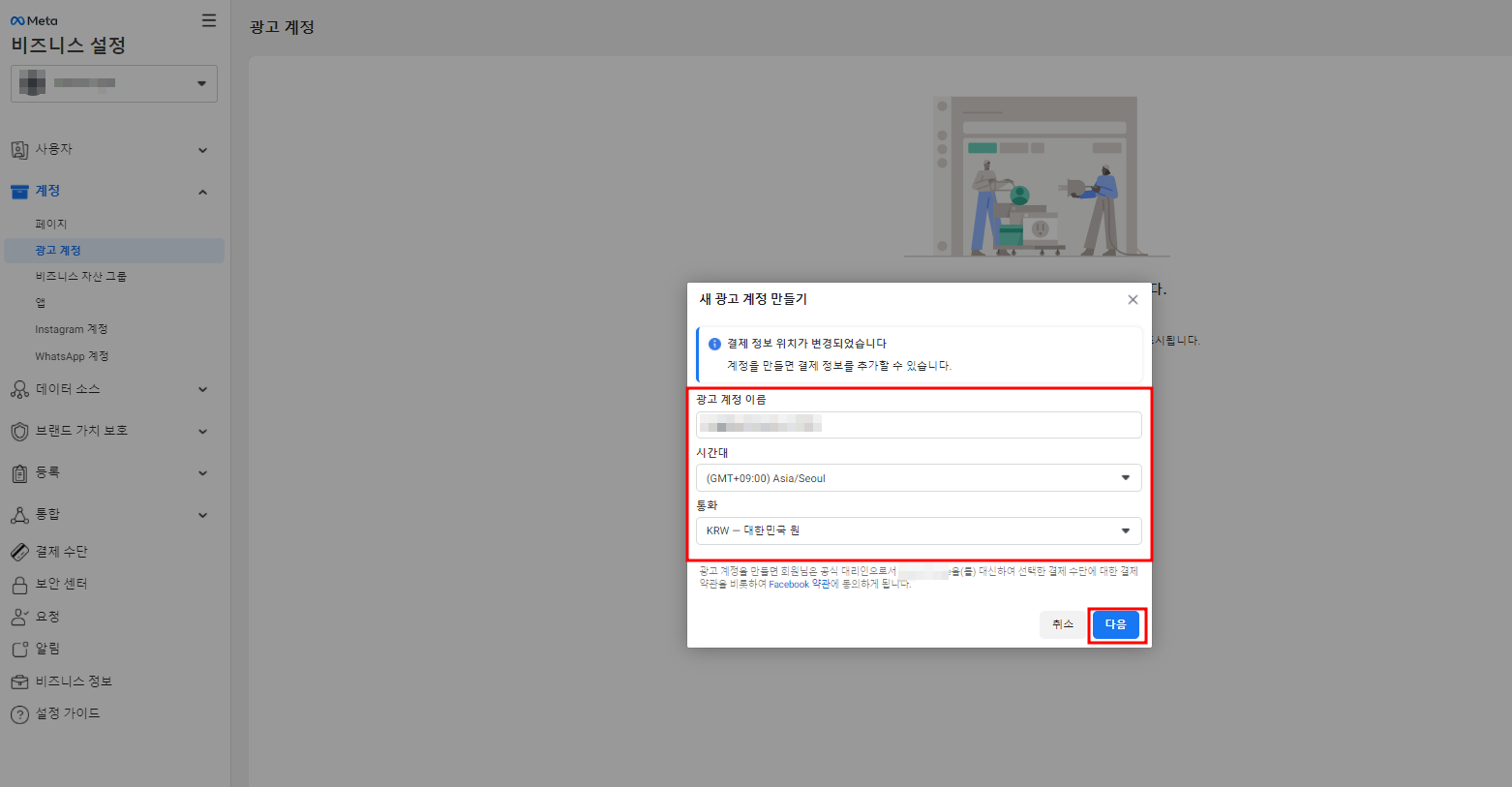
Task: Follow the Facebook 약관 link
Action: click(x=800, y=585)
